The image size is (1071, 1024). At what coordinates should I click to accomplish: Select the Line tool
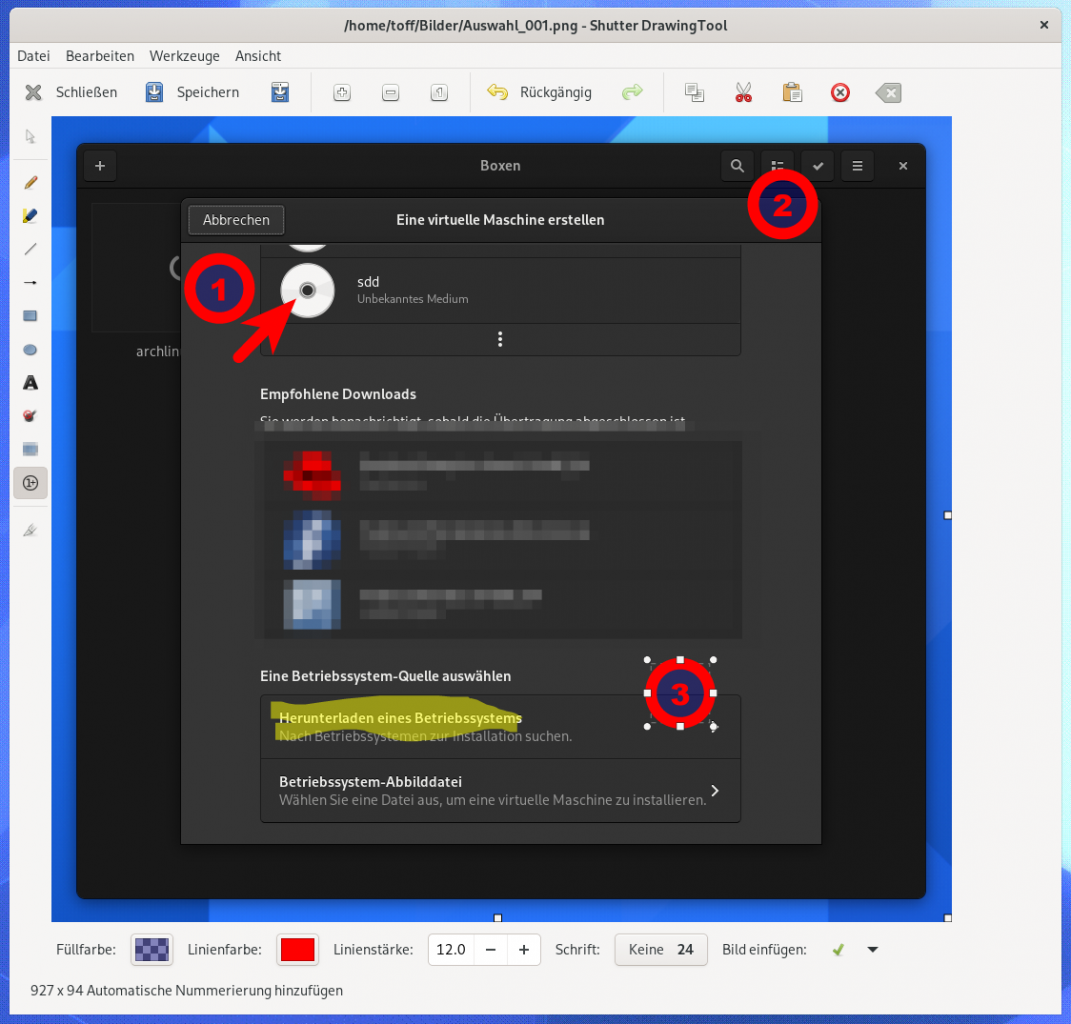[x=30, y=248]
